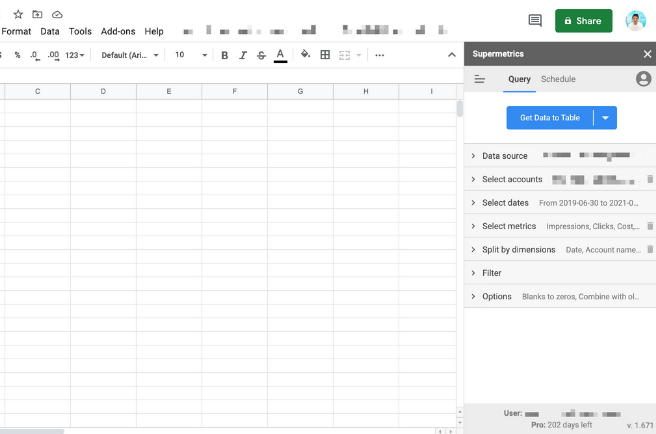Open the cell borders tool
Screen dimensions: 656x434
[325, 55]
